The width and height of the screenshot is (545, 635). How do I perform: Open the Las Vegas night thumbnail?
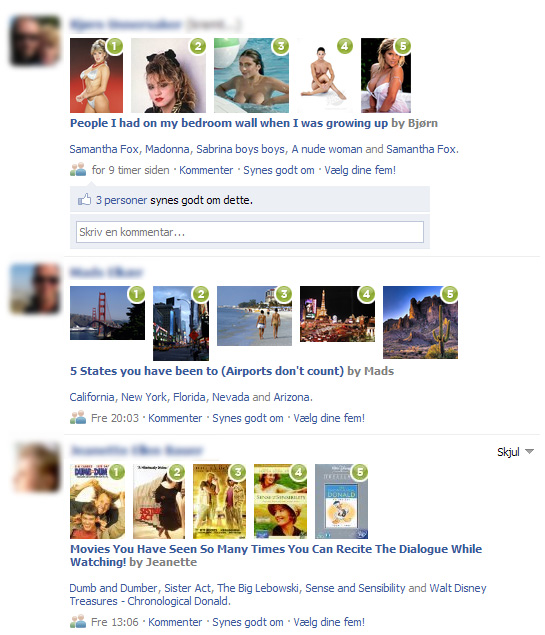(337, 314)
